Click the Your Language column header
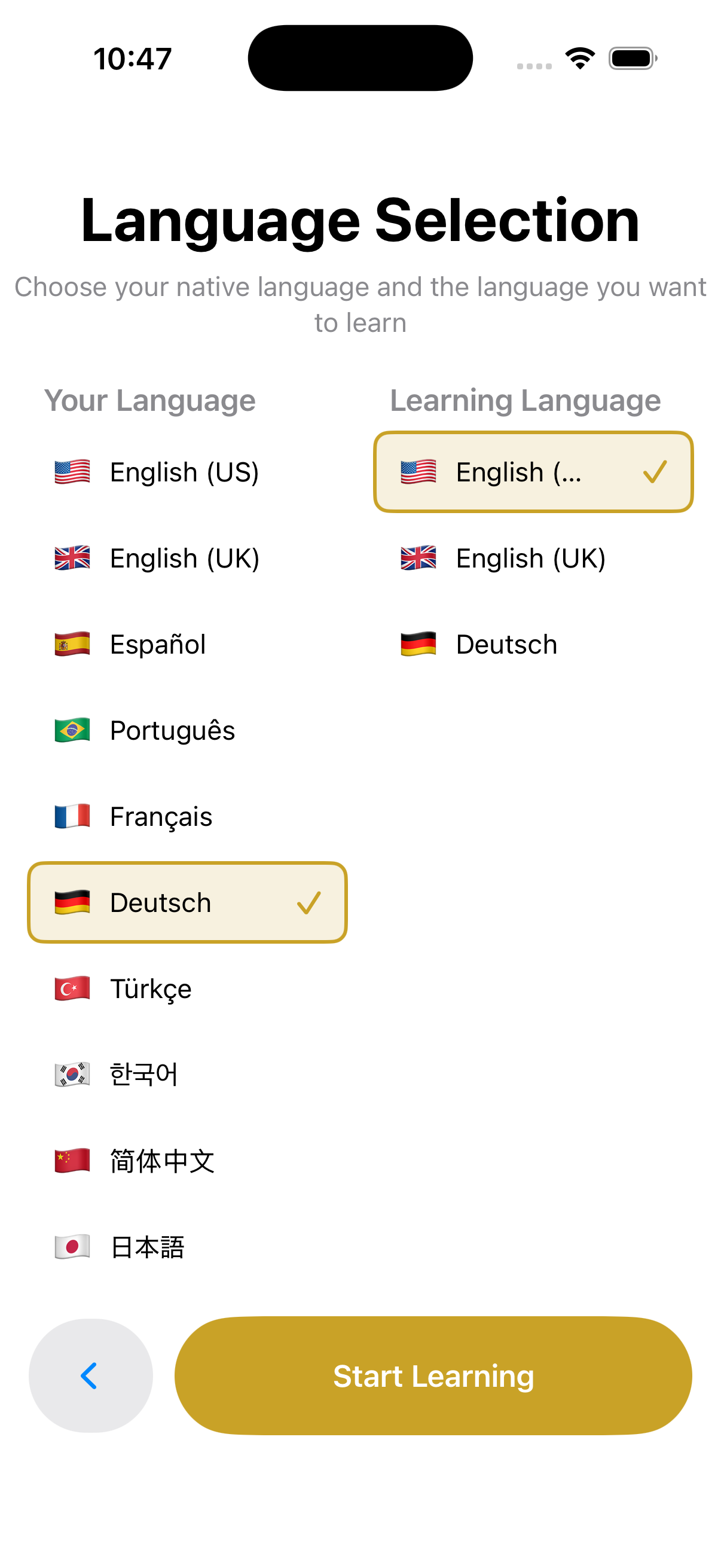This screenshot has width=721, height=1568. (150, 400)
